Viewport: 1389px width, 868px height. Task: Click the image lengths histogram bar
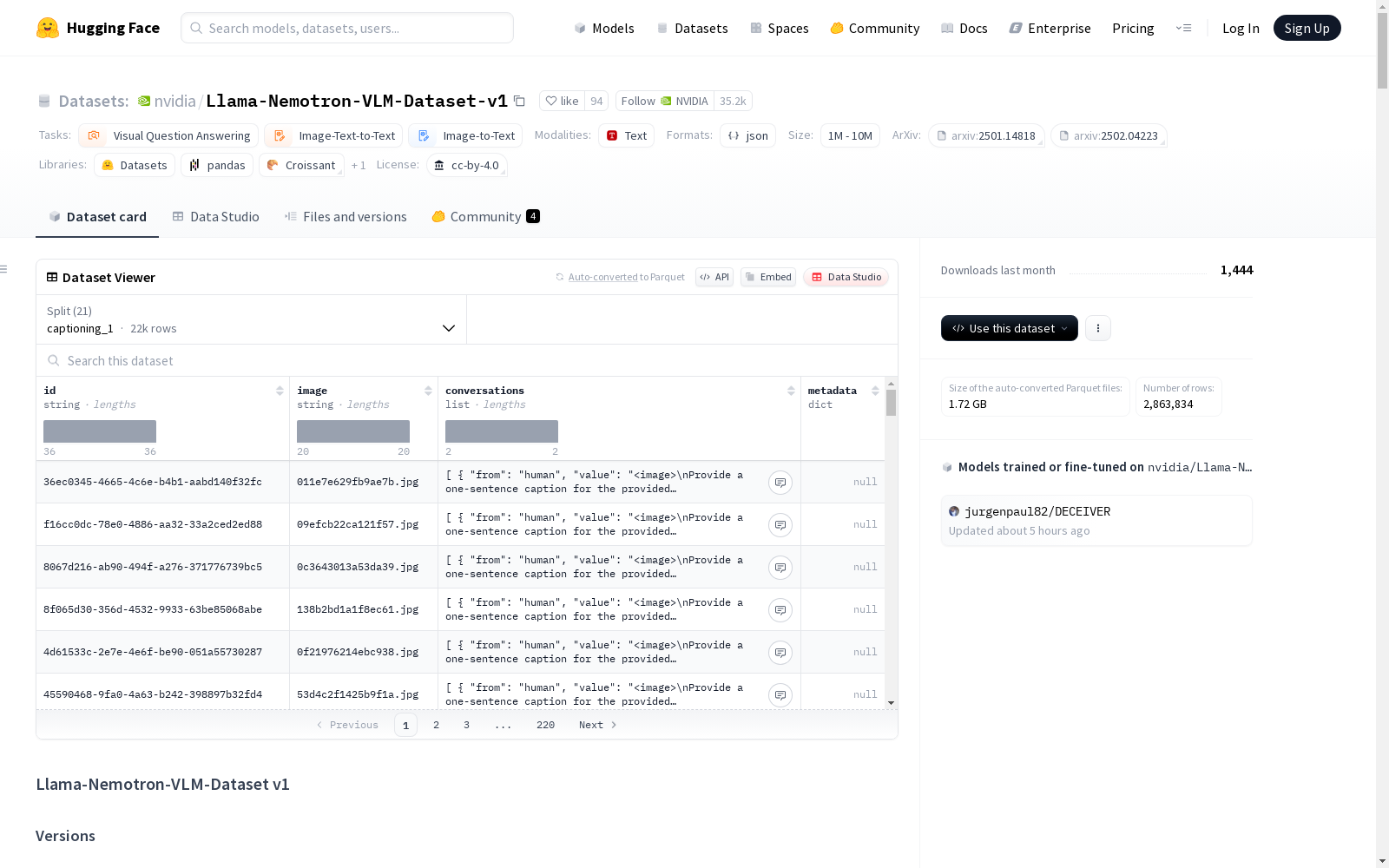[353, 431]
